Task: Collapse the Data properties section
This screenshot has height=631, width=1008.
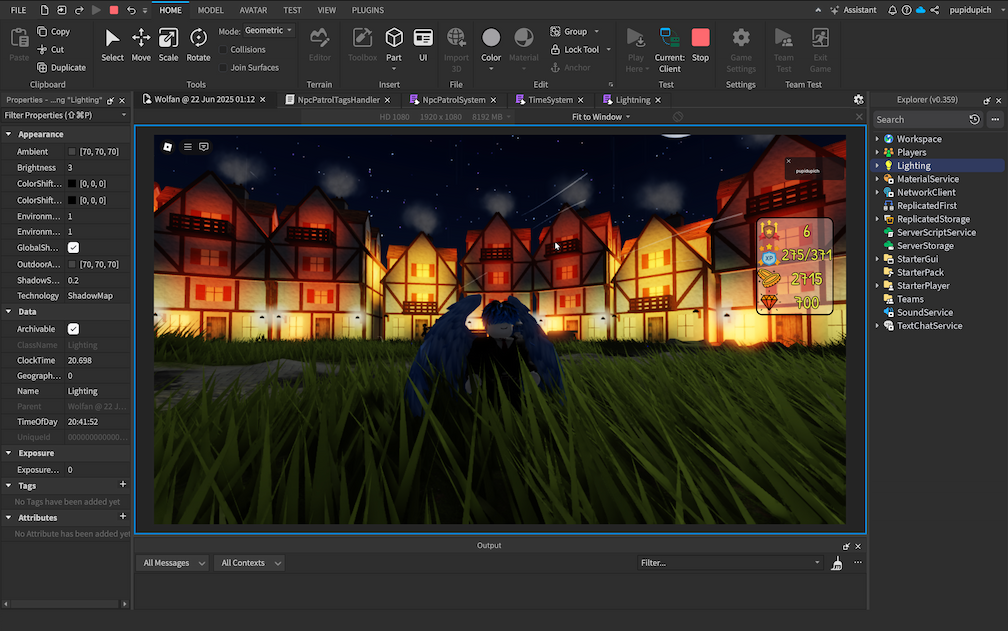Action: pos(8,312)
